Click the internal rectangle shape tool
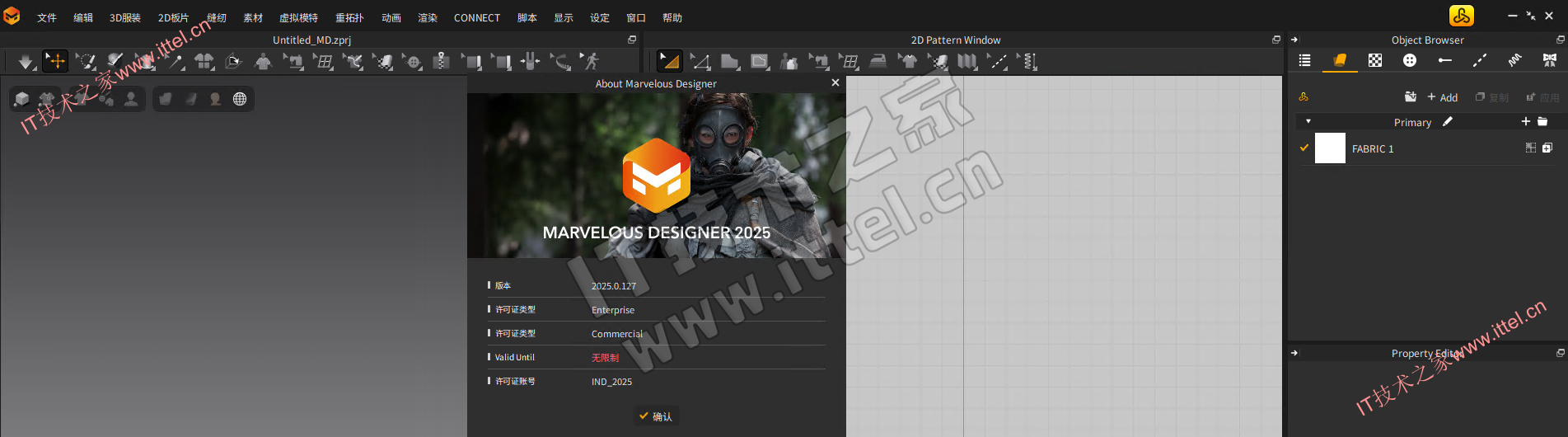The height and width of the screenshot is (437, 1568). pyautogui.click(x=760, y=61)
